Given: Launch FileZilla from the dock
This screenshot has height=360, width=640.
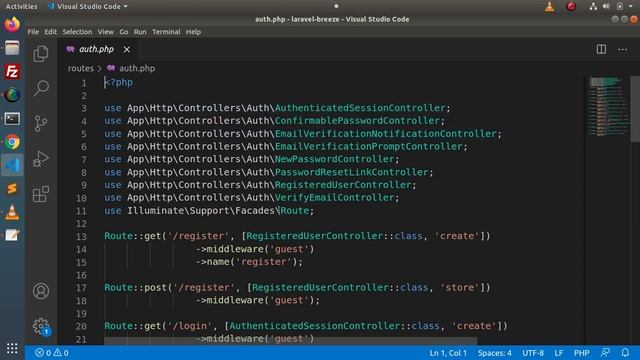Looking at the screenshot, I should point(12,72).
